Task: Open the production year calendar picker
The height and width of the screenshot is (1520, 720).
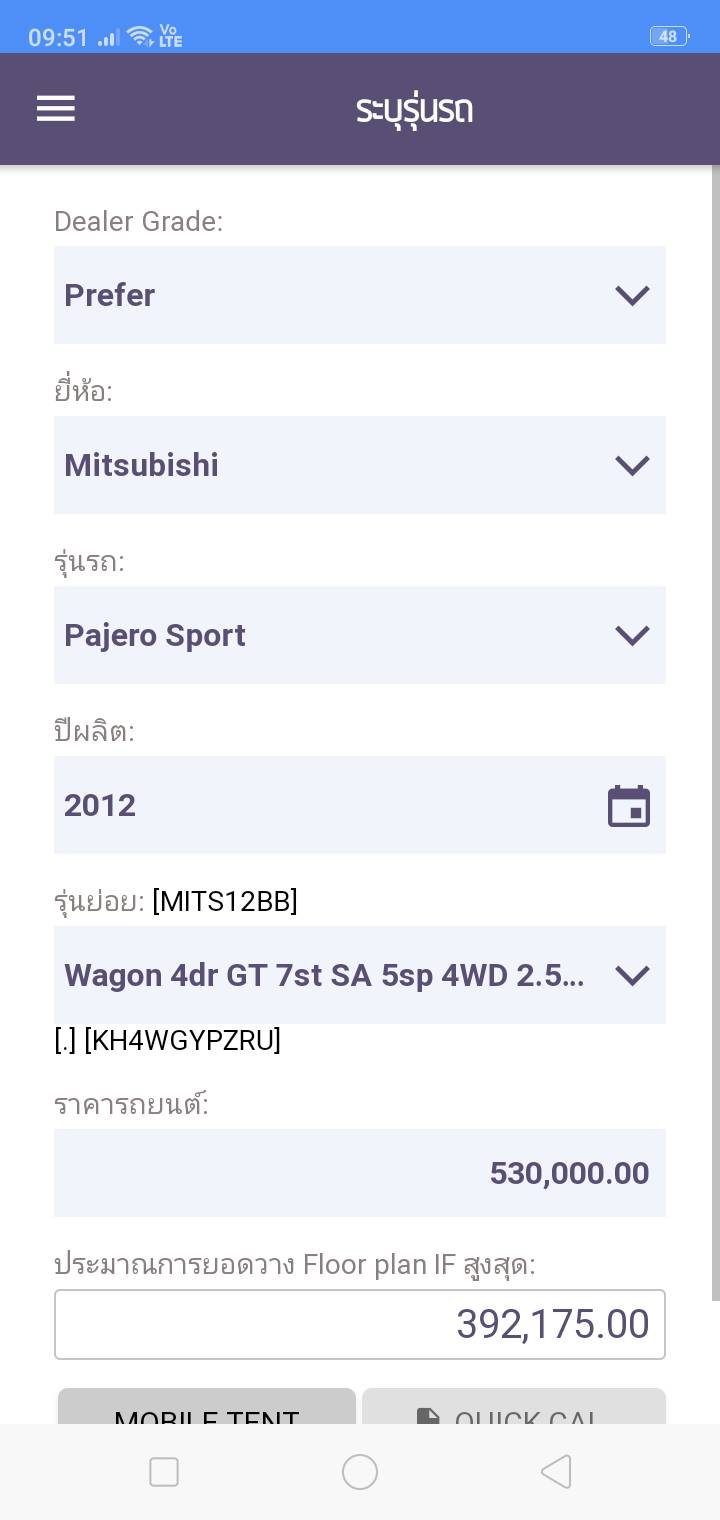Action: pos(629,806)
